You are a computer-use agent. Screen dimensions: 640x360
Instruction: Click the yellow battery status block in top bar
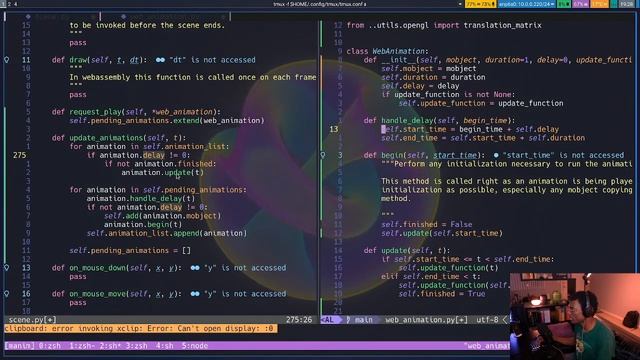point(481,4)
